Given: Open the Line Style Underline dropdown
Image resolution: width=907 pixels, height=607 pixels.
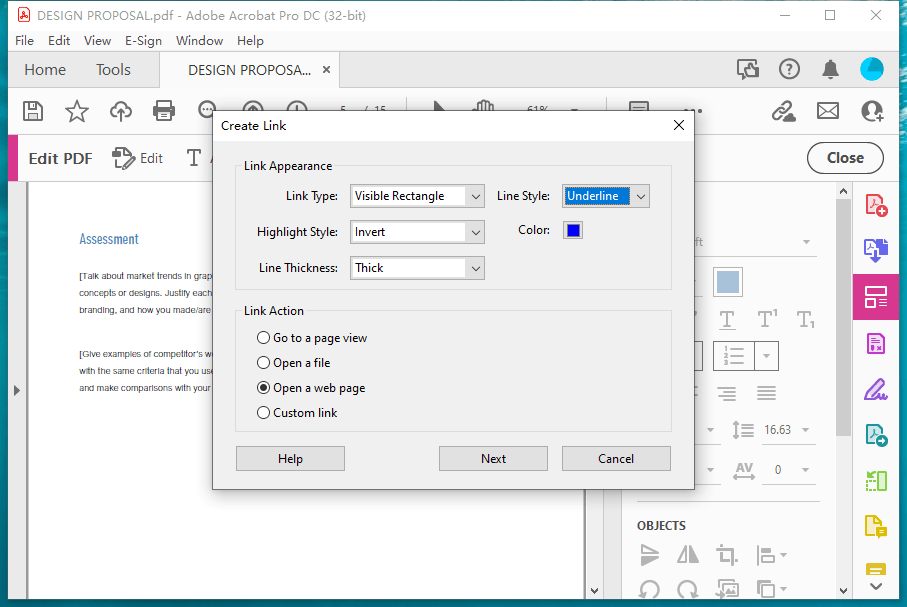Looking at the screenshot, I should tap(606, 196).
